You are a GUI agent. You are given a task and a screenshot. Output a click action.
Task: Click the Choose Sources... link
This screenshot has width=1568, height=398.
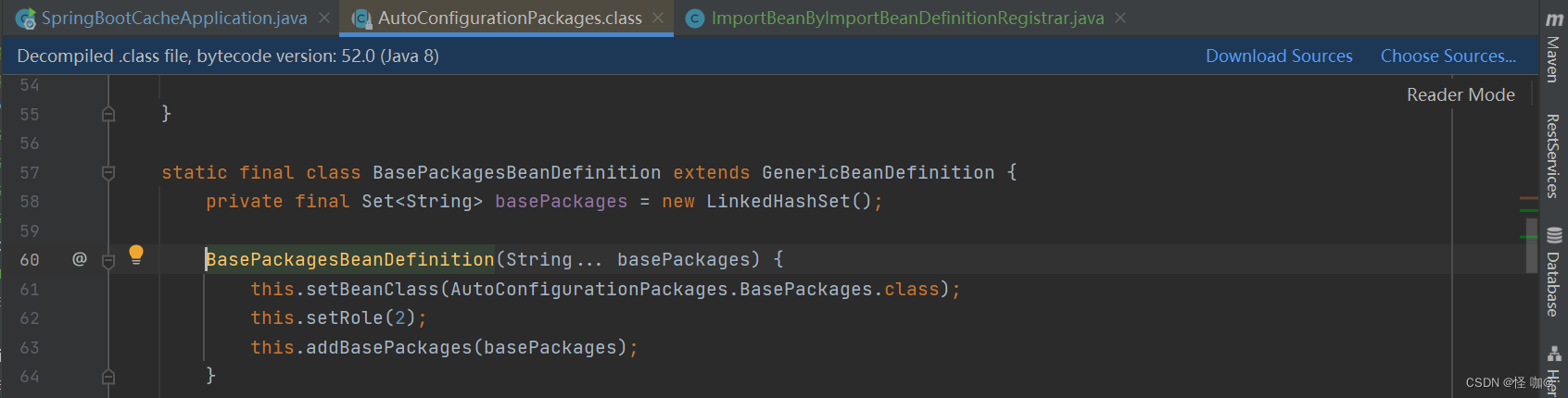tap(1448, 56)
